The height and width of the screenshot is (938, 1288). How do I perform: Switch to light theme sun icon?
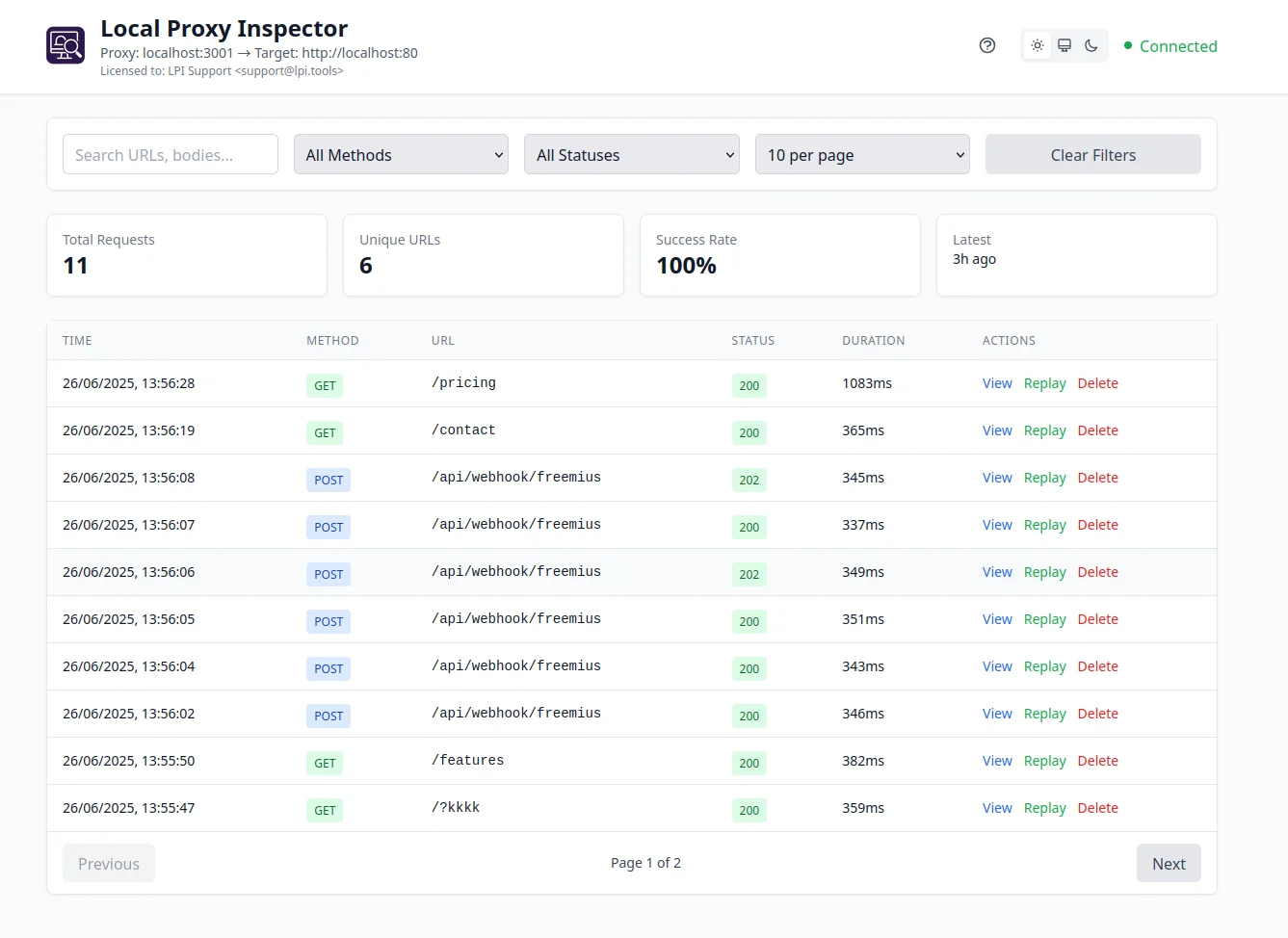1038,45
